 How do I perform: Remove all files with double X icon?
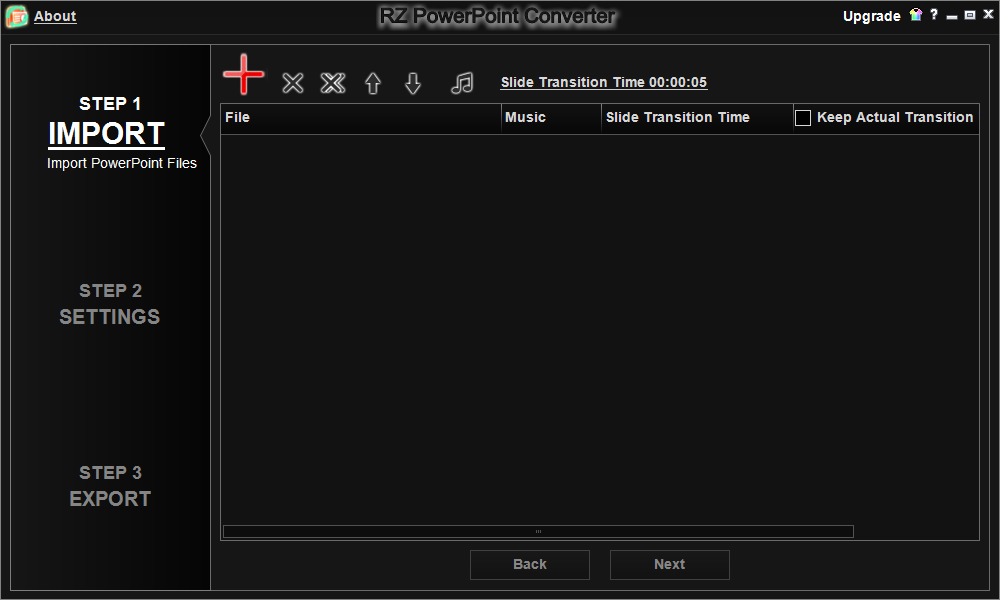click(x=333, y=83)
